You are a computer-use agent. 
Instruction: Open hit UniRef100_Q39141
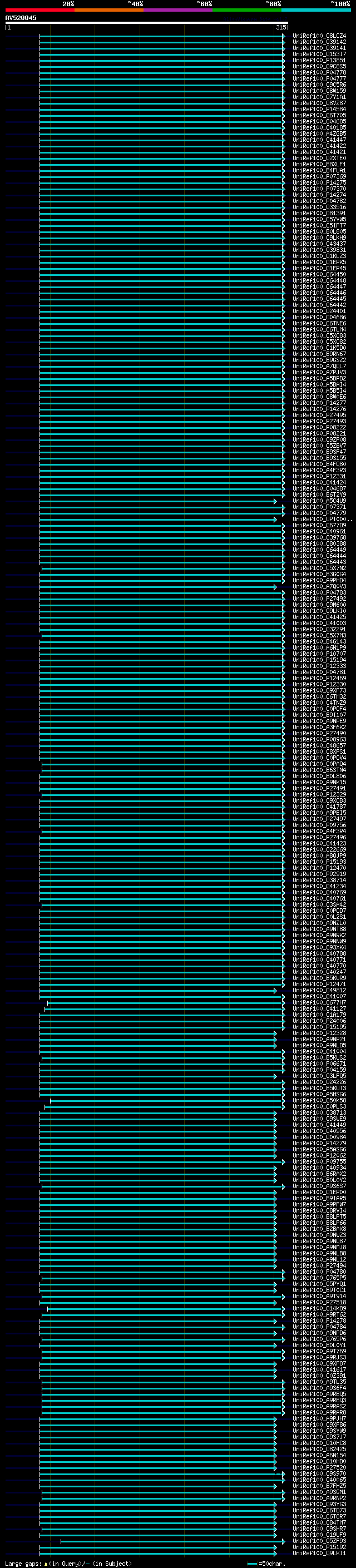pyautogui.click(x=319, y=48)
